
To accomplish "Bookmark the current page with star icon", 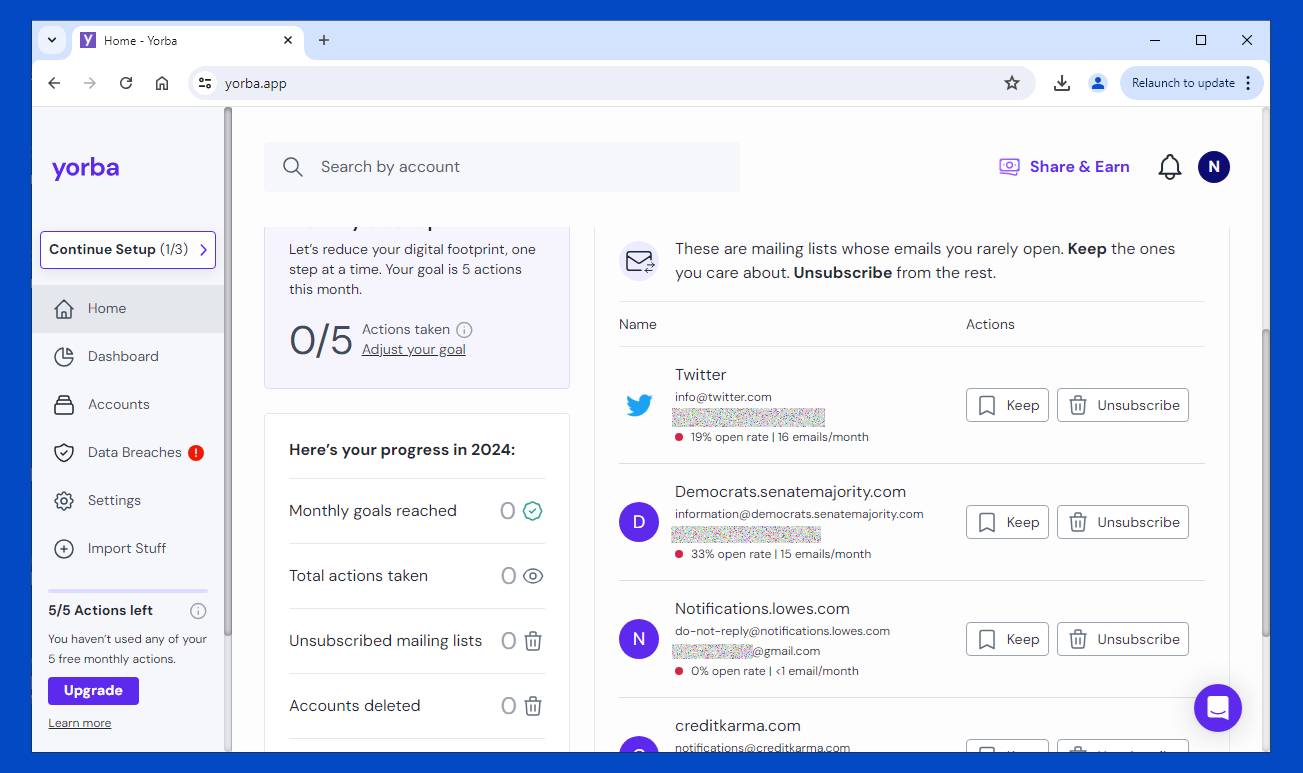I will coord(1011,83).
